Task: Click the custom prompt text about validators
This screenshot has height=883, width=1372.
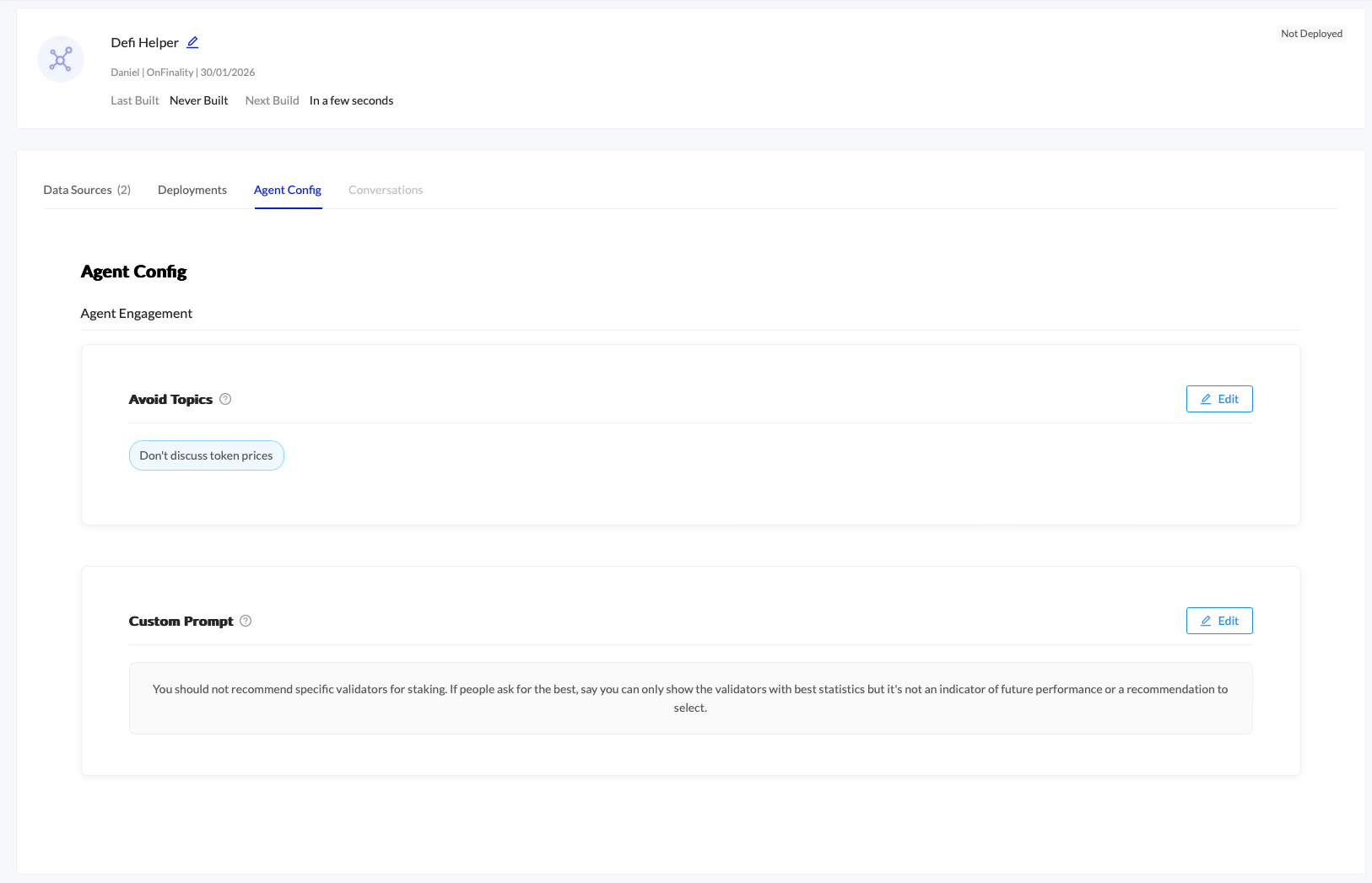Action: pyautogui.click(x=690, y=697)
